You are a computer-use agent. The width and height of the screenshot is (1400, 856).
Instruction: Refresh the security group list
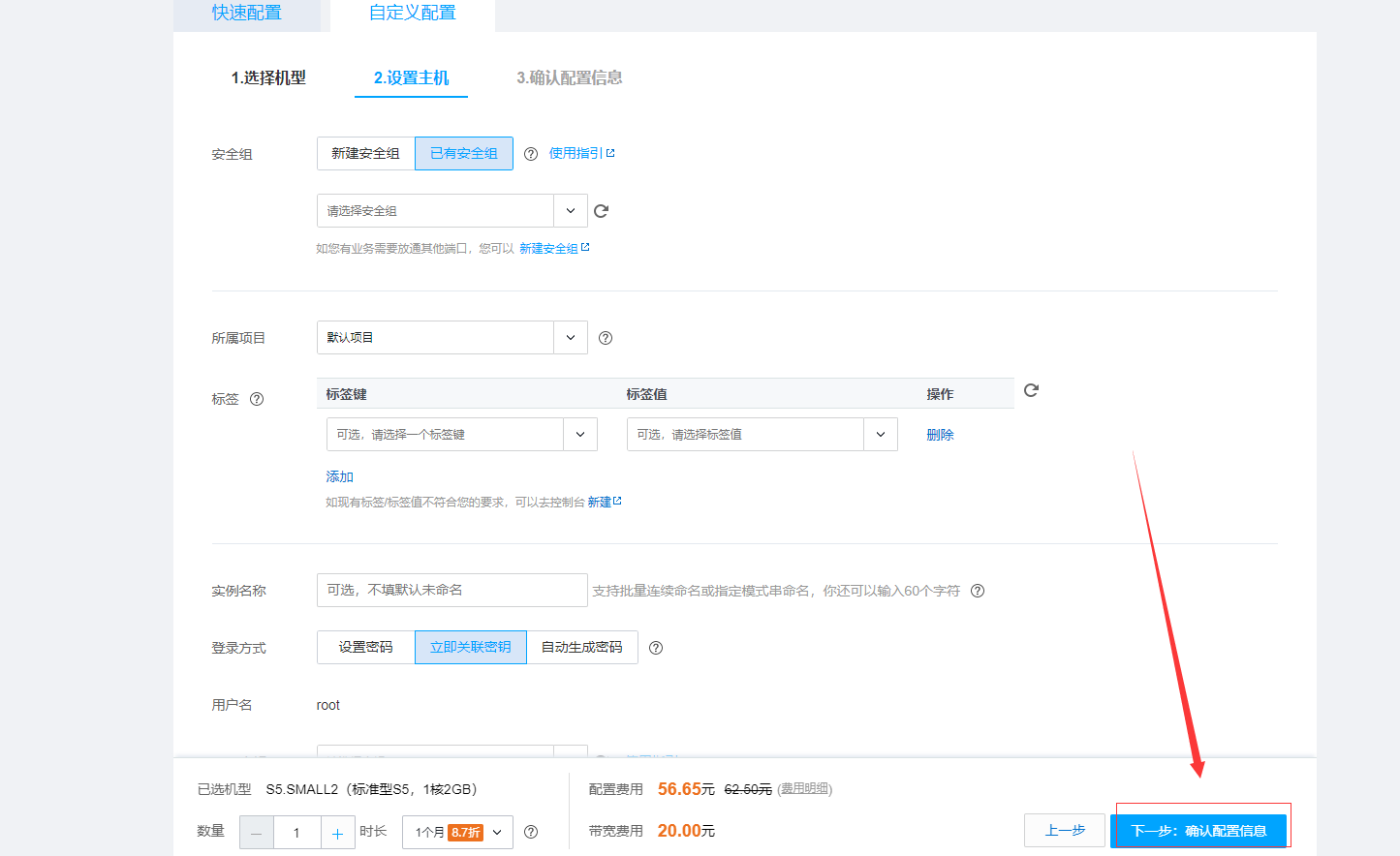tap(601, 210)
